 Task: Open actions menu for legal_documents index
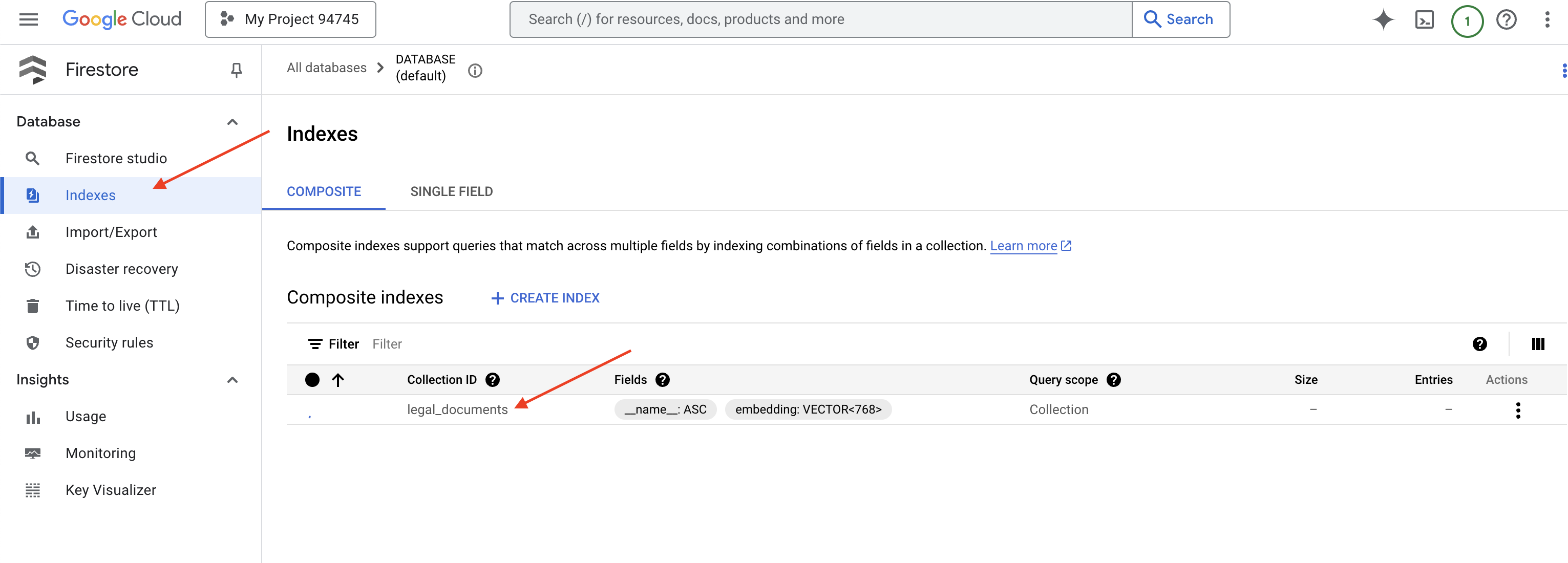click(x=1517, y=409)
